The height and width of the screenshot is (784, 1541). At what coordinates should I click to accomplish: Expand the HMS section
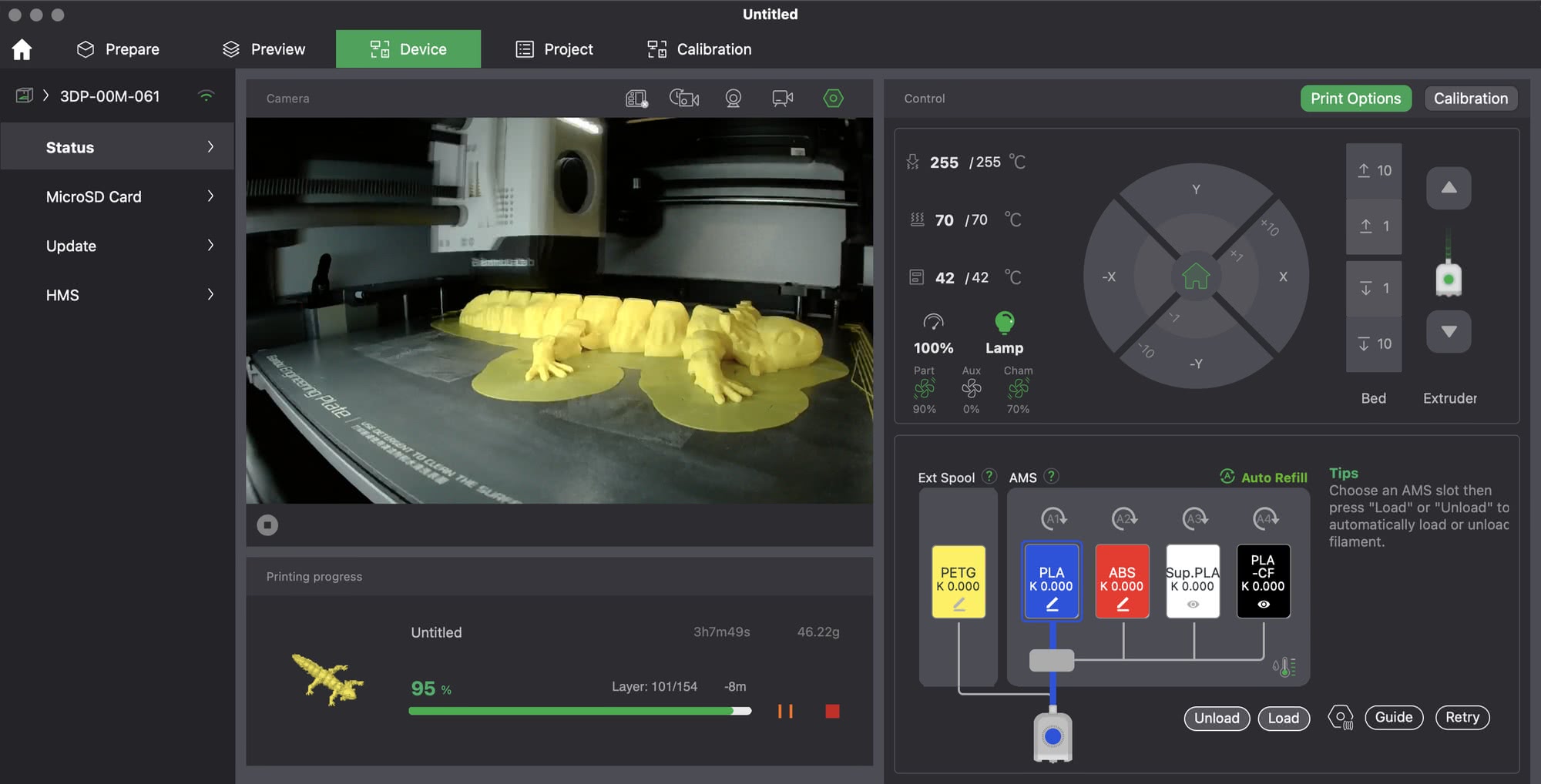pos(117,295)
